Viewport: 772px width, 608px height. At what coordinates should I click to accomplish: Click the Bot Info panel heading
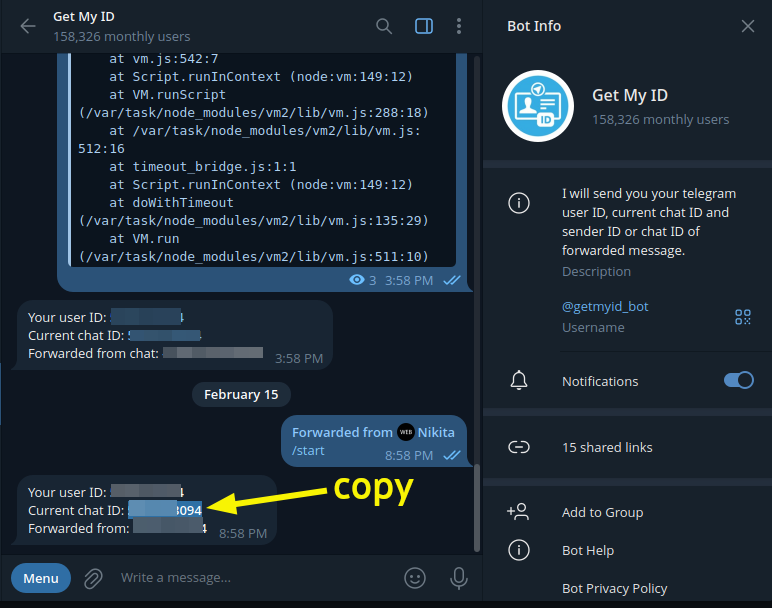(x=534, y=26)
